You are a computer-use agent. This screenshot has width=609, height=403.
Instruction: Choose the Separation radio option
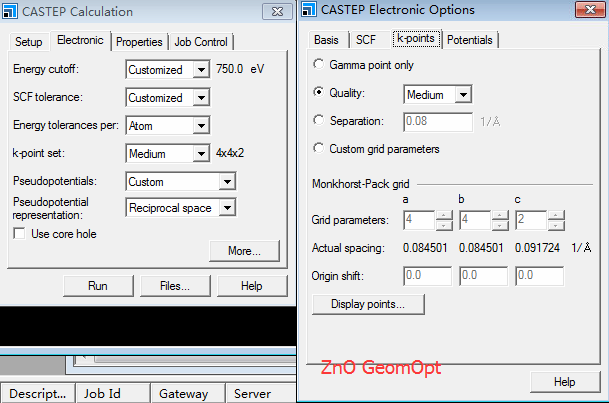tap(318, 120)
